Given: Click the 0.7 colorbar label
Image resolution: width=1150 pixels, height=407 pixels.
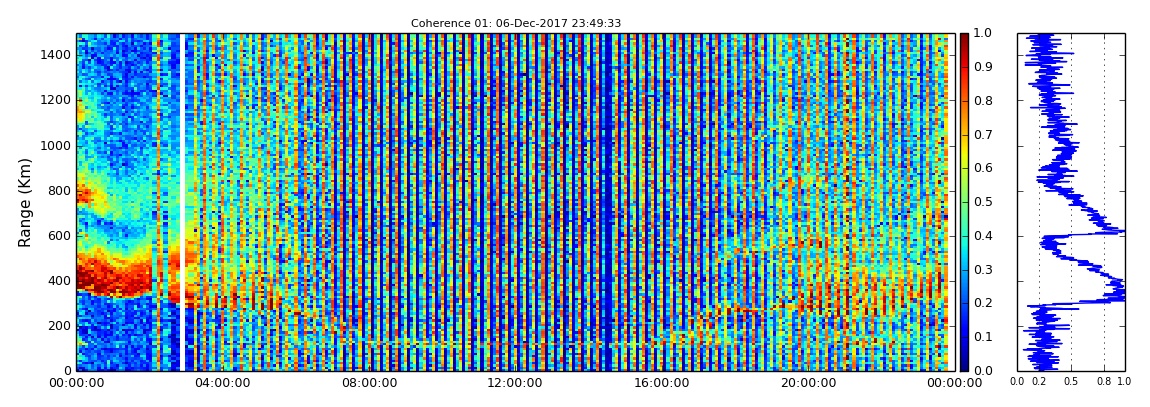Looking at the screenshot, I should pyautogui.click(x=982, y=134).
